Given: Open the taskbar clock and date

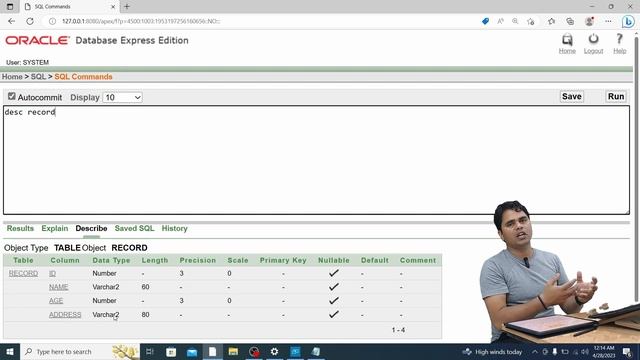Looking at the screenshot, I should point(604,351).
